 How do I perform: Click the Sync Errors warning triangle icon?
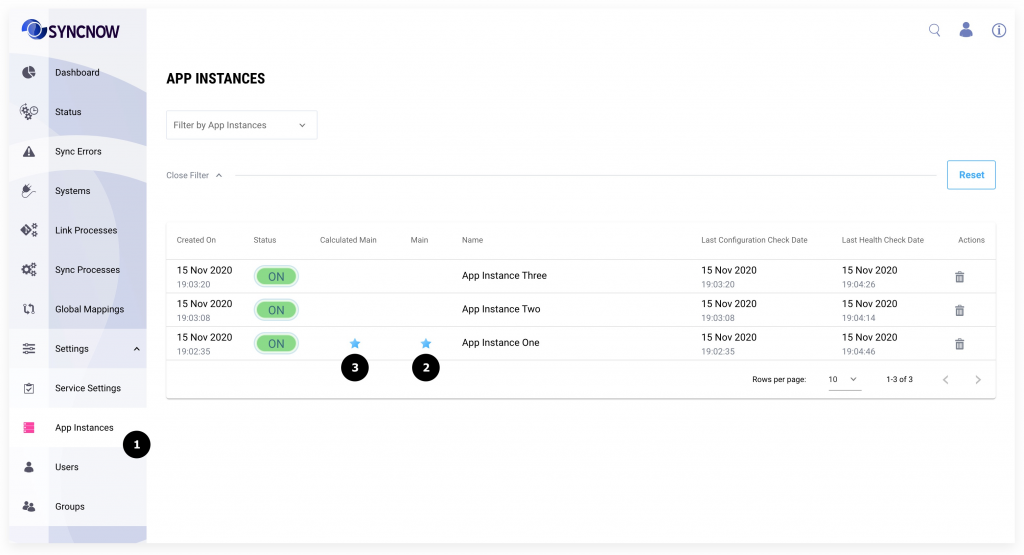pyautogui.click(x=29, y=151)
